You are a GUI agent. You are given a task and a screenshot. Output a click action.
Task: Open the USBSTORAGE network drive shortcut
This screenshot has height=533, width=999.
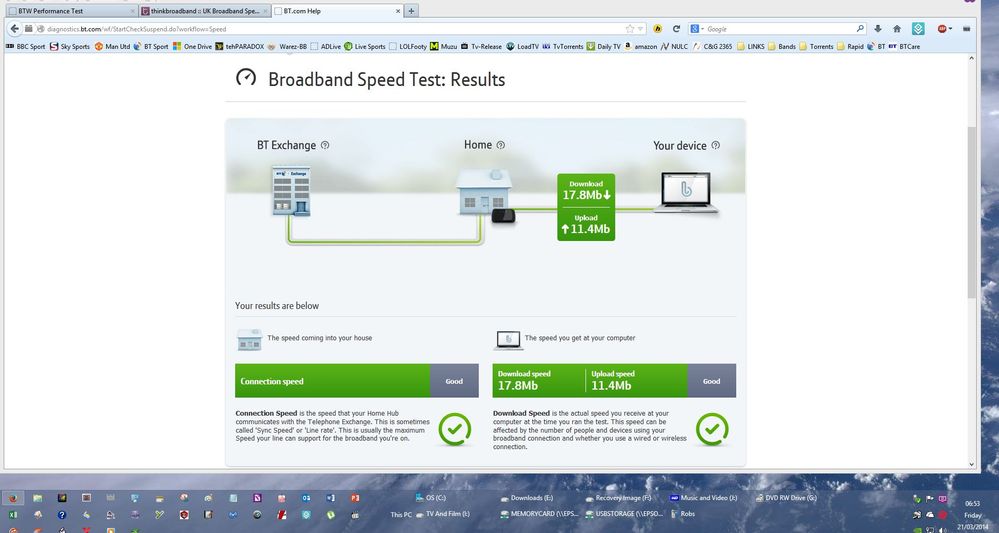coord(624,514)
